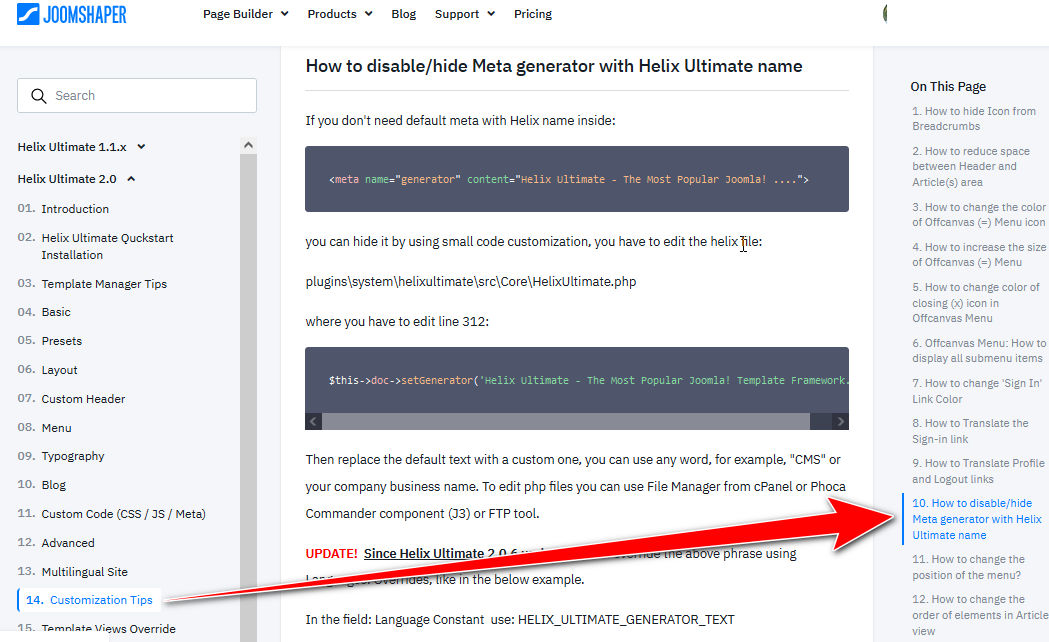The width and height of the screenshot is (1049, 642).
Task: Click the HELIX_ULTIMATE_GENERATOR_TEXT constant line
Action: point(520,620)
